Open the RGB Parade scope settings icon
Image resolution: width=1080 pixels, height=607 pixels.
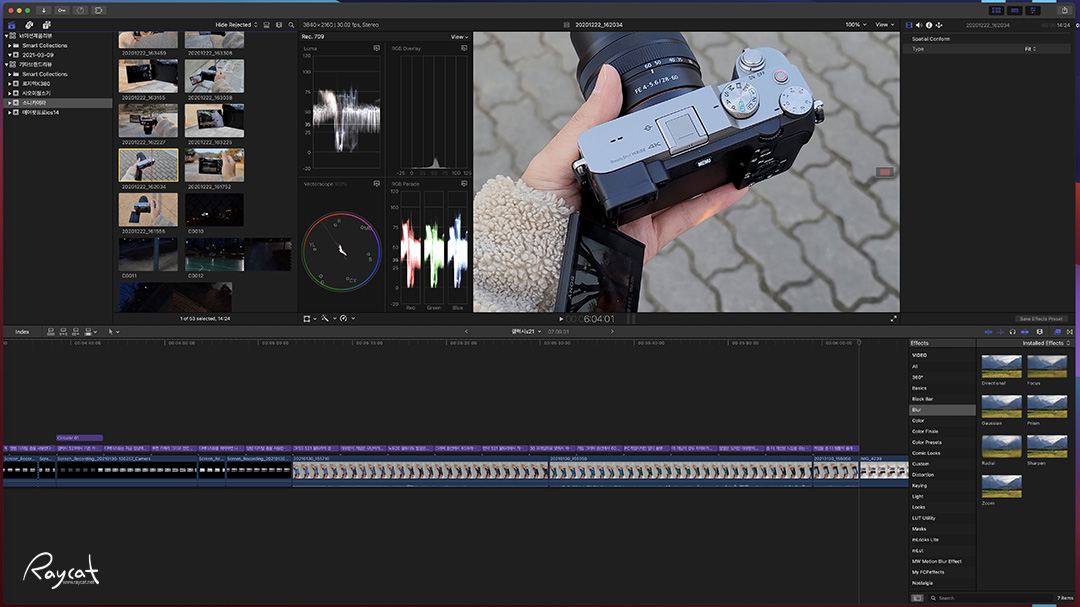[464, 184]
